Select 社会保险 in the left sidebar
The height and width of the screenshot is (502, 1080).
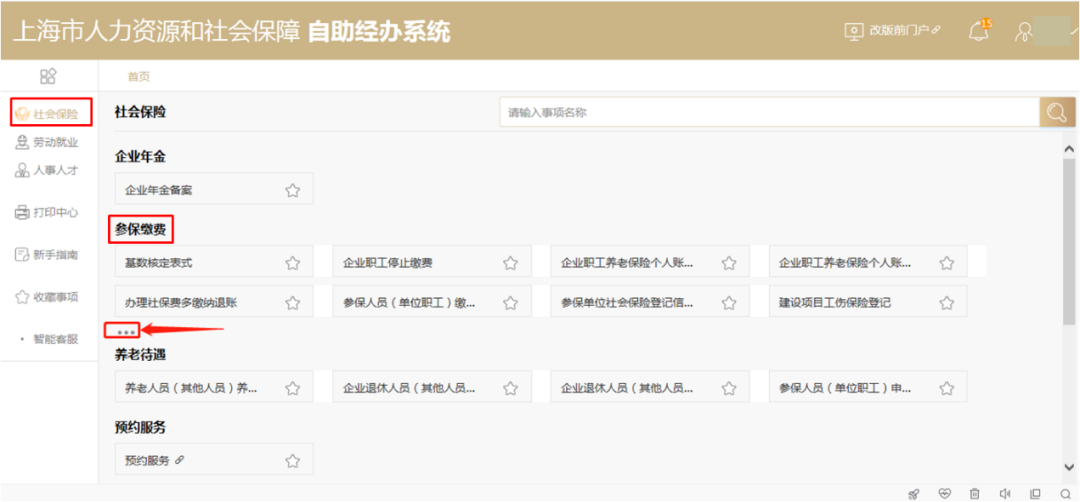[x=50, y=114]
